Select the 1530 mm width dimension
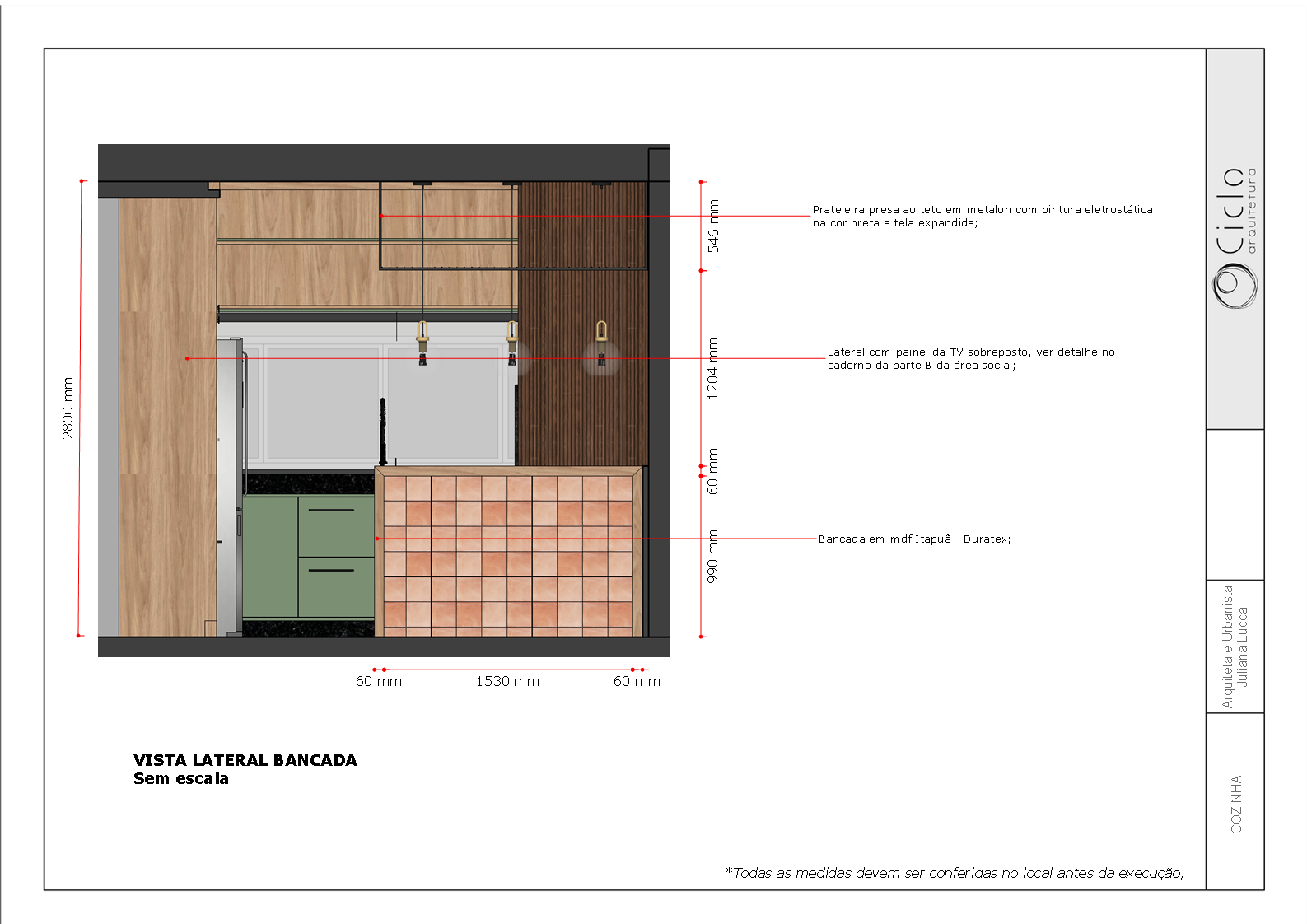This screenshot has width=1307, height=924. pos(507,681)
